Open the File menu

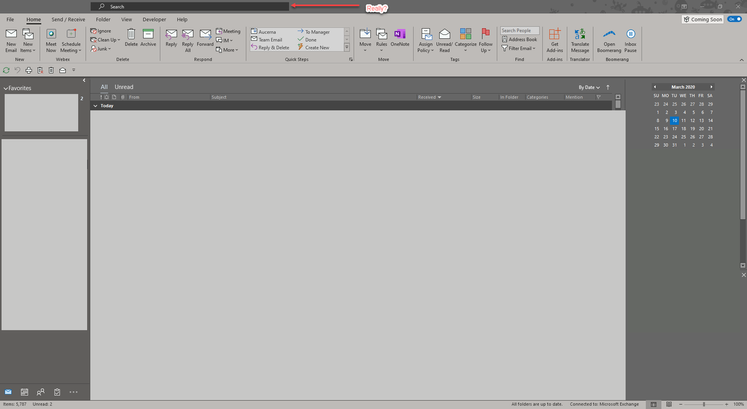point(10,20)
